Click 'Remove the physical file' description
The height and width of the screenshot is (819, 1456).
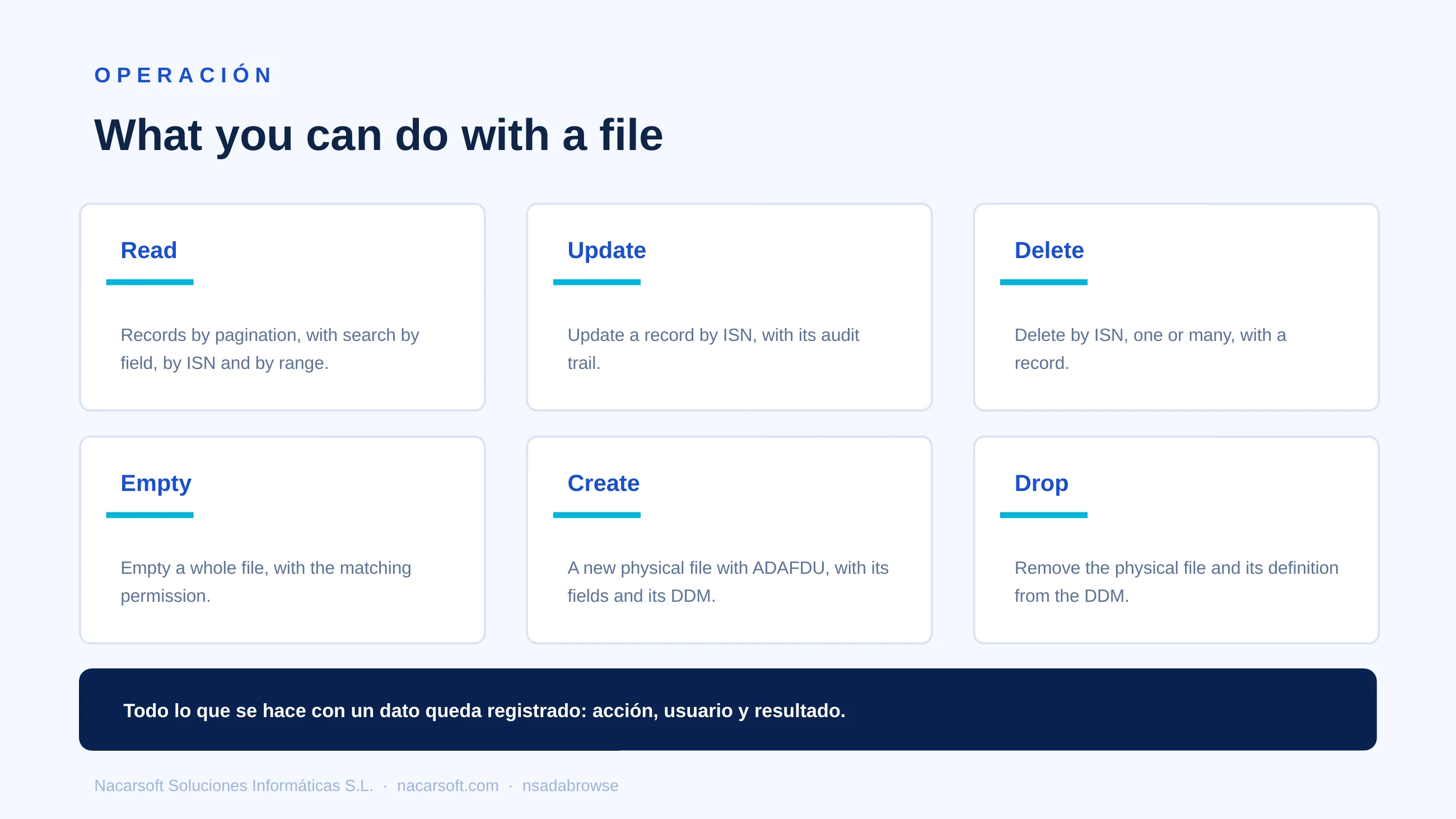(1176, 582)
